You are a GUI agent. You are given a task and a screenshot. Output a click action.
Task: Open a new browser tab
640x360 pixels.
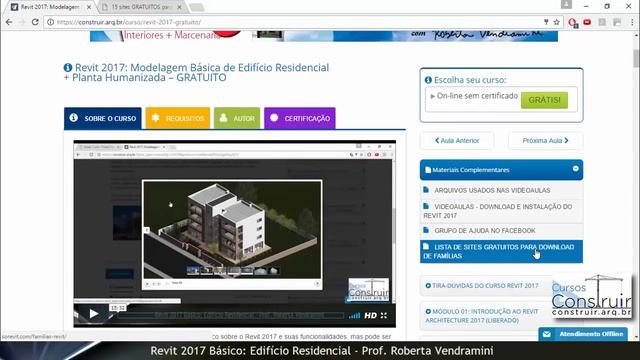pyautogui.click(x=197, y=7)
